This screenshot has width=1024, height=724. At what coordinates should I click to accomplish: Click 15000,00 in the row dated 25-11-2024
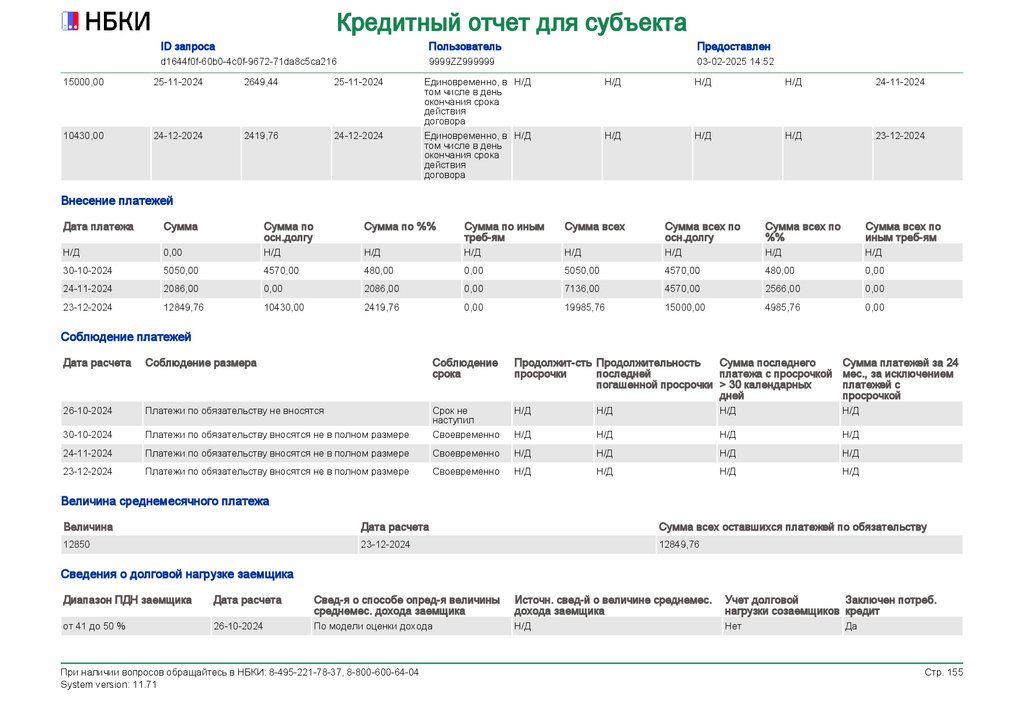click(84, 82)
